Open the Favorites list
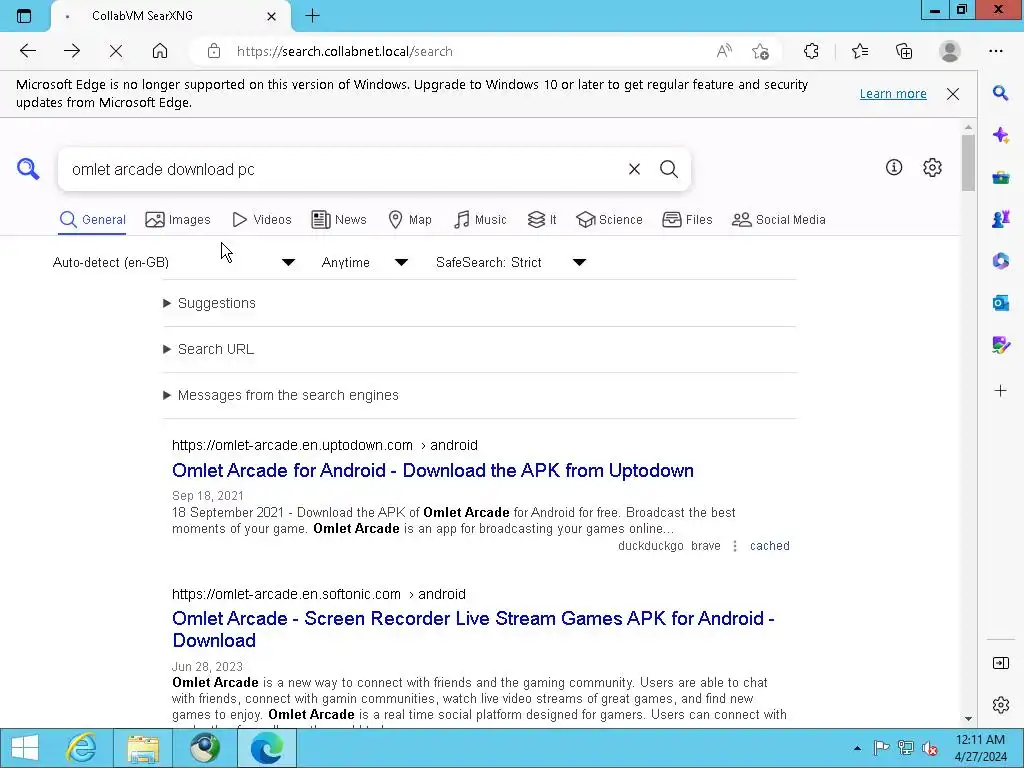Viewport: 1024px width, 768px height. tap(860, 51)
